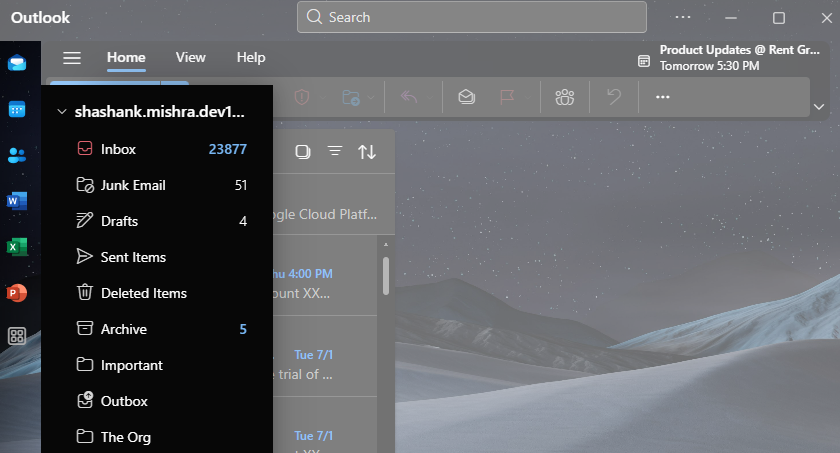Viewport: 840px width, 453px height.
Task: Open the Junk Email folder
Action: [159, 185]
